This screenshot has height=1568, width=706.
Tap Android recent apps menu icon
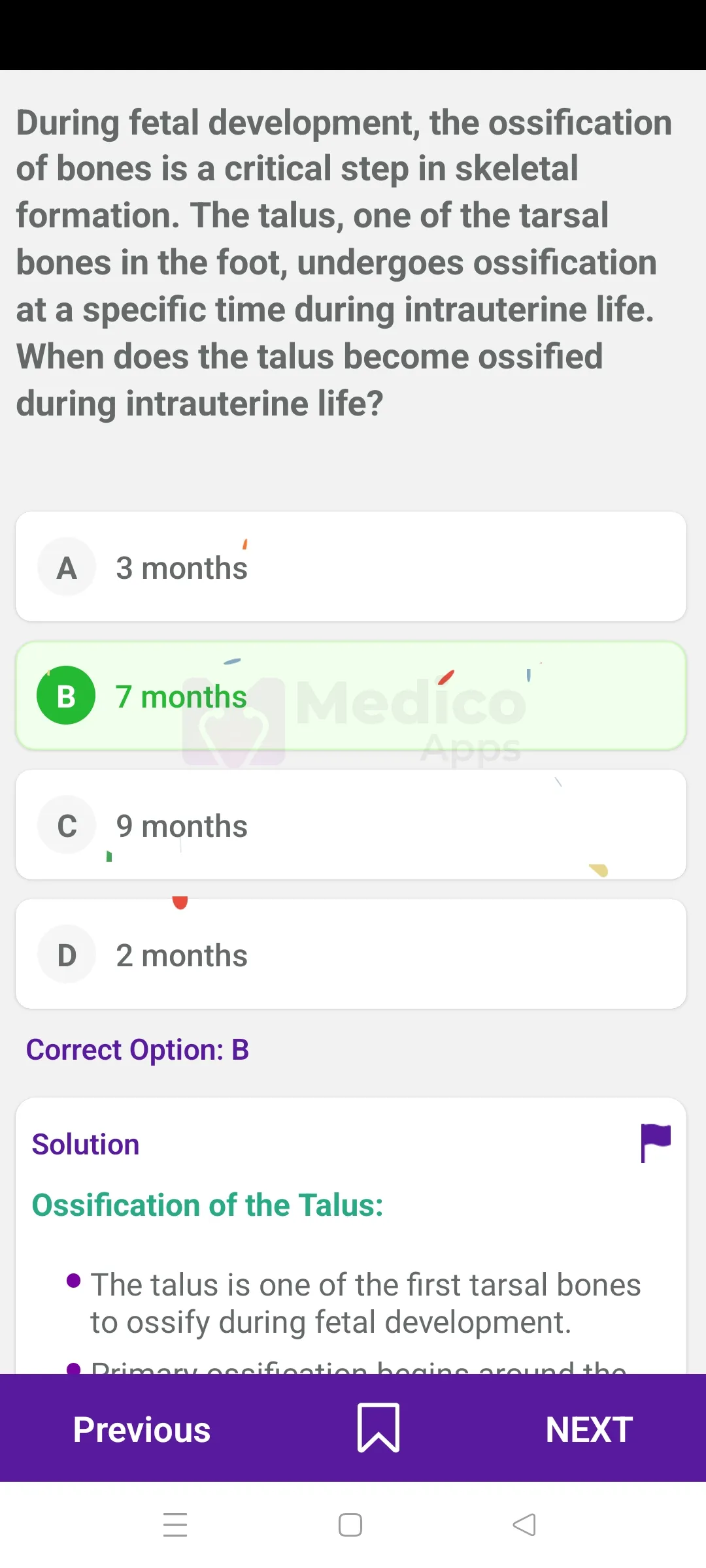pos(175,1524)
